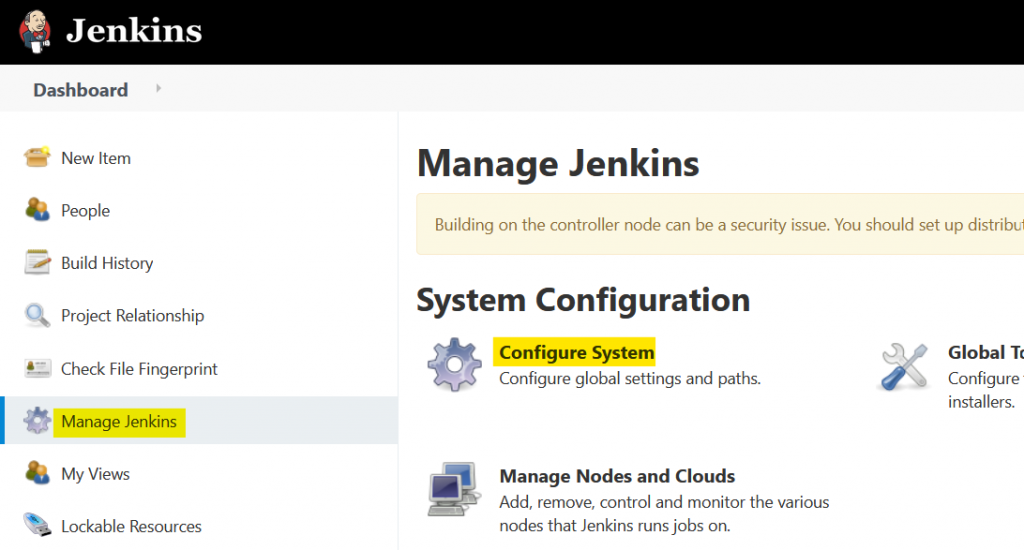
Task: Open the Global Tool Configuration title link
Action: pyautogui.click(x=985, y=353)
